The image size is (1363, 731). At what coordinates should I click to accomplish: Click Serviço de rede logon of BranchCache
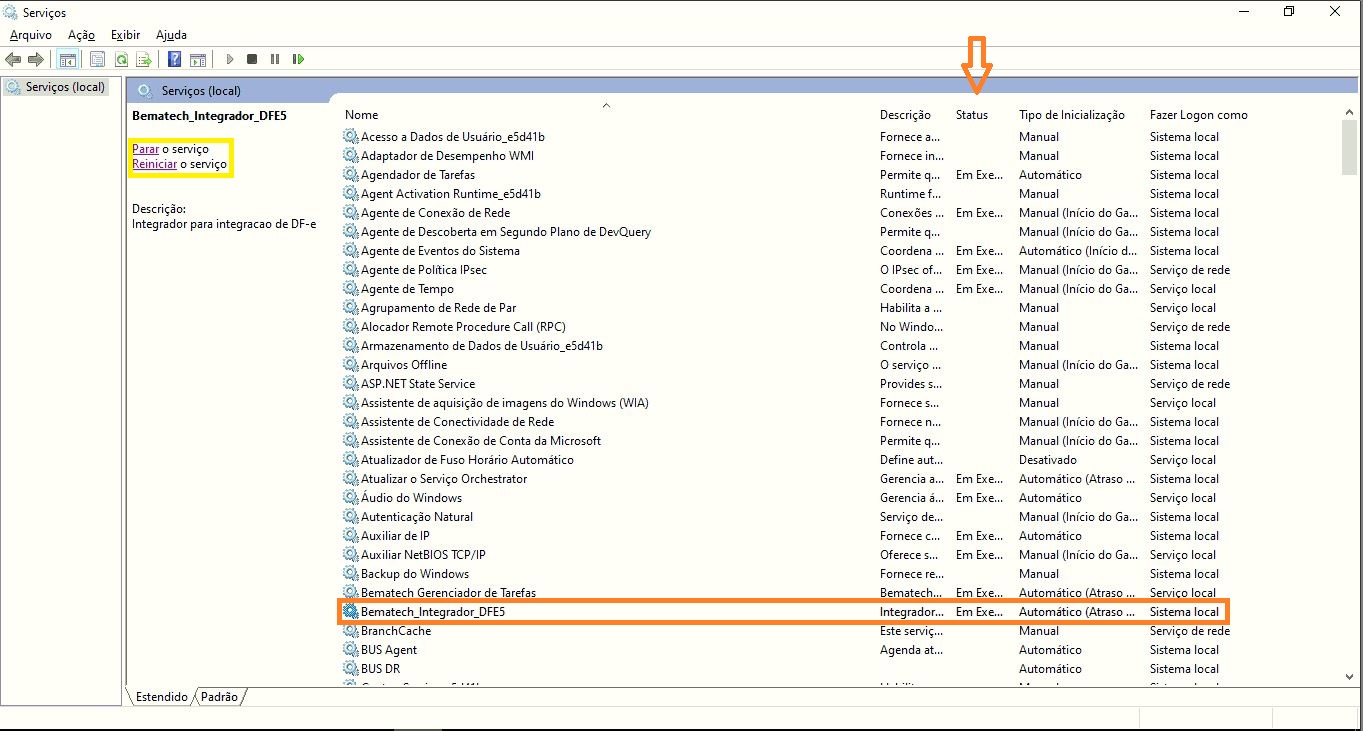1190,631
